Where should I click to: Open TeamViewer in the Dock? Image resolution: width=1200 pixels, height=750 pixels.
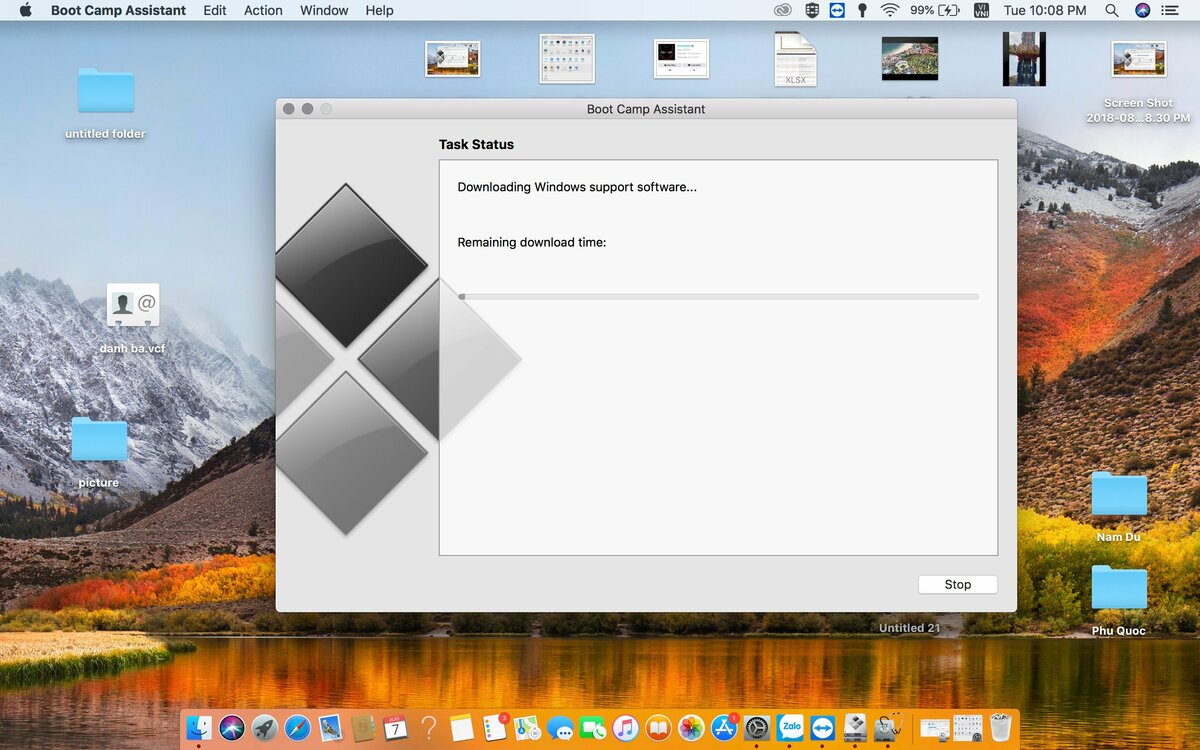click(x=823, y=727)
